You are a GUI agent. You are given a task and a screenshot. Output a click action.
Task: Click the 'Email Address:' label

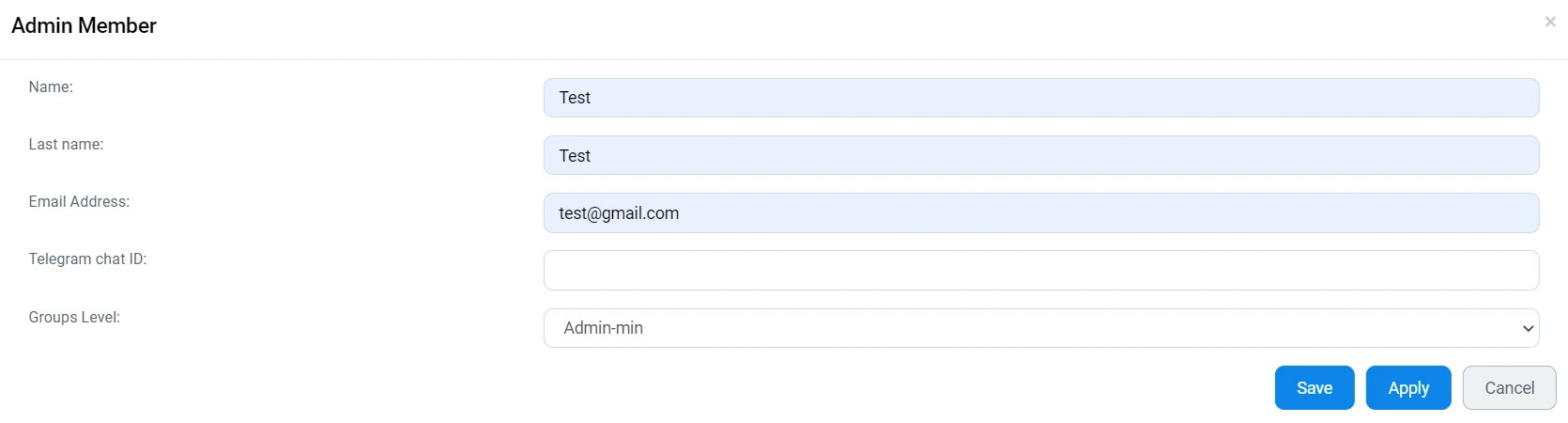pyautogui.click(x=79, y=202)
